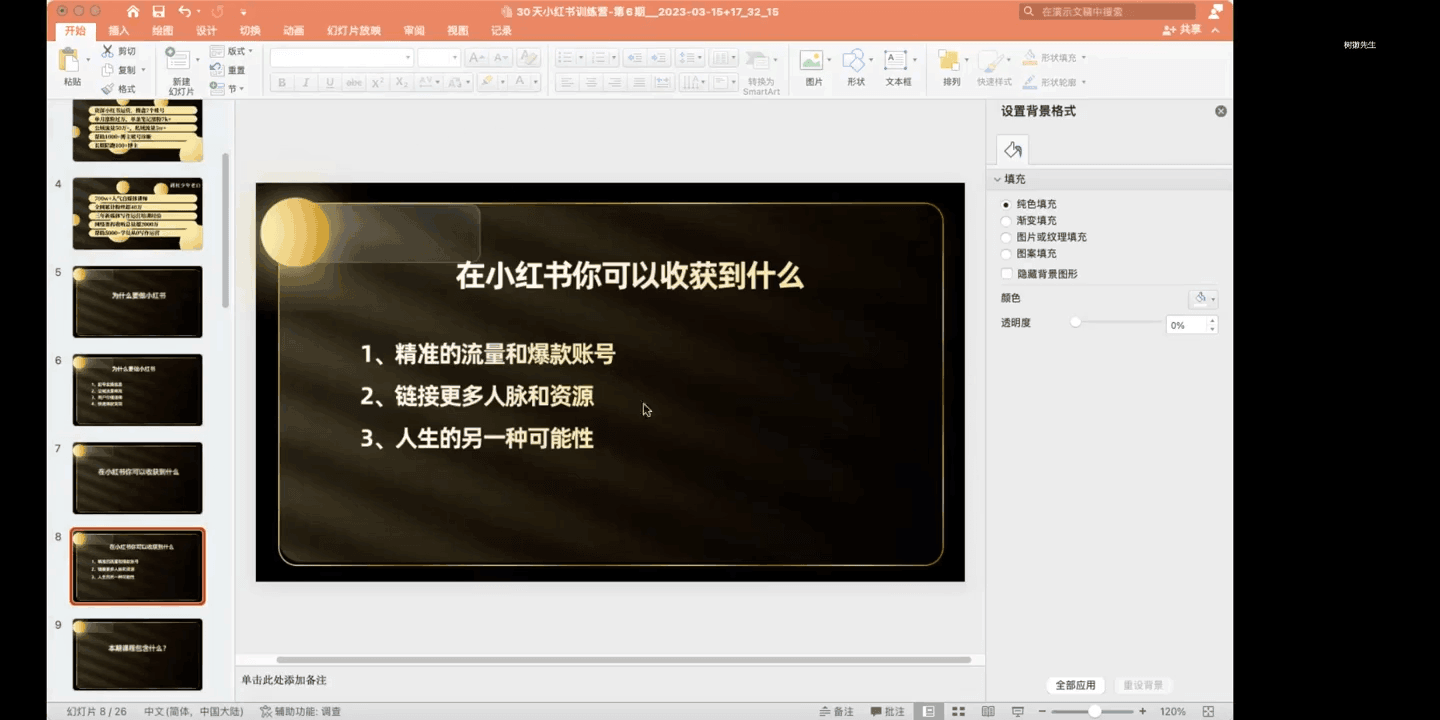
Task: Open the 排列 arrange tool
Action: pos(950,67)
